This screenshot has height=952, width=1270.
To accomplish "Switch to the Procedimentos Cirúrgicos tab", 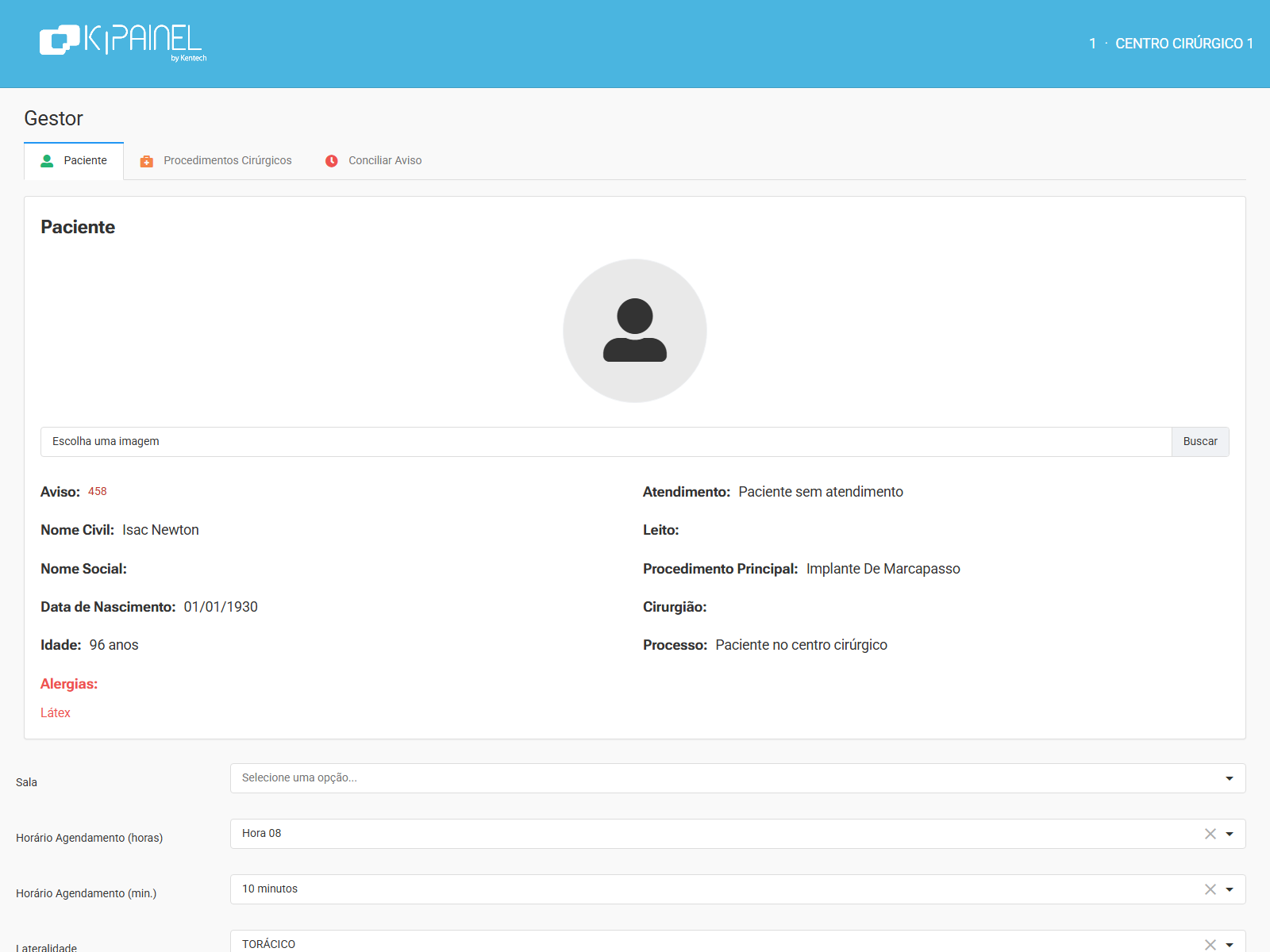I will [216, 161].
